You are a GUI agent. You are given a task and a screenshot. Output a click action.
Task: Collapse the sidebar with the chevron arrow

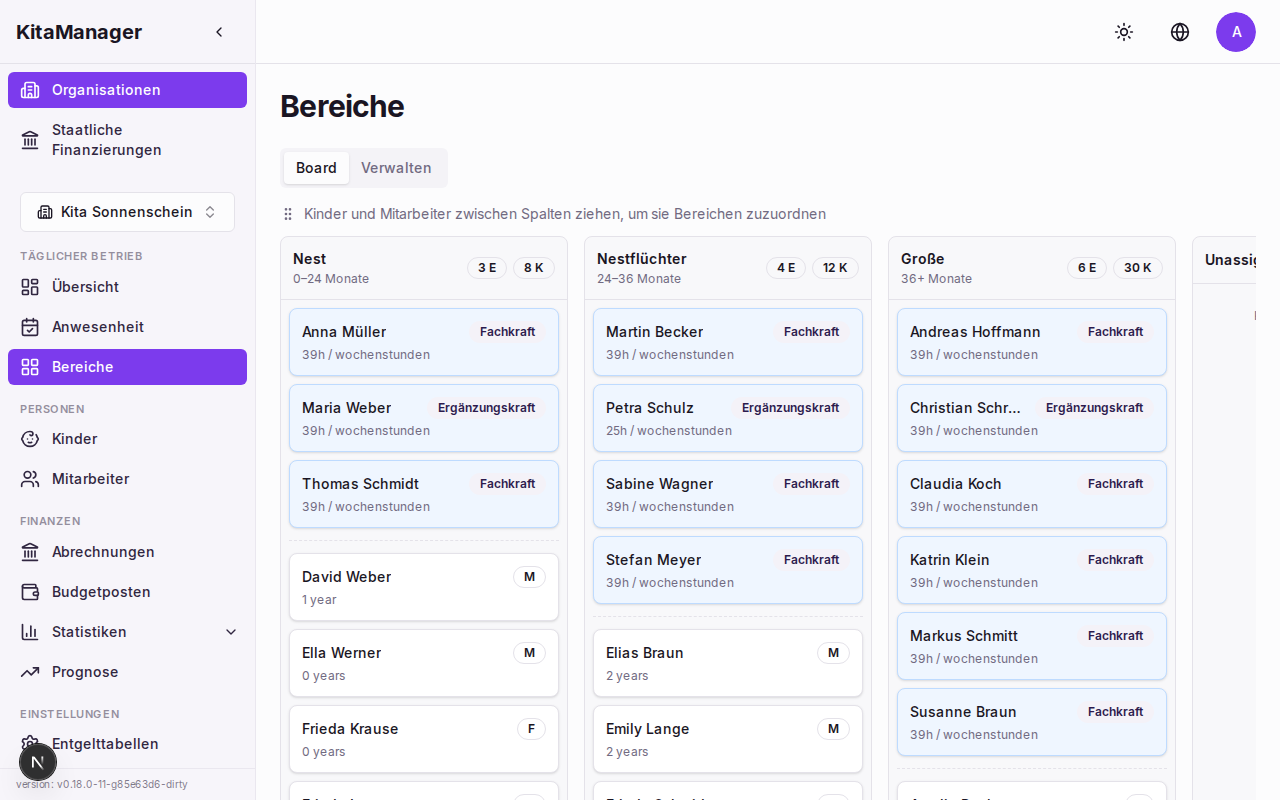(219, 32)
